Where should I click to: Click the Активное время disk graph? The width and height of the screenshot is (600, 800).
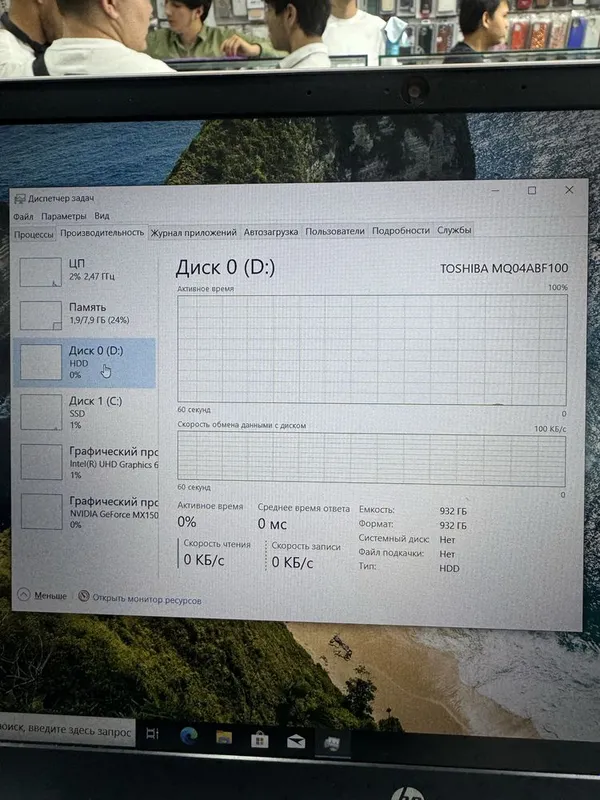point(372,350)
